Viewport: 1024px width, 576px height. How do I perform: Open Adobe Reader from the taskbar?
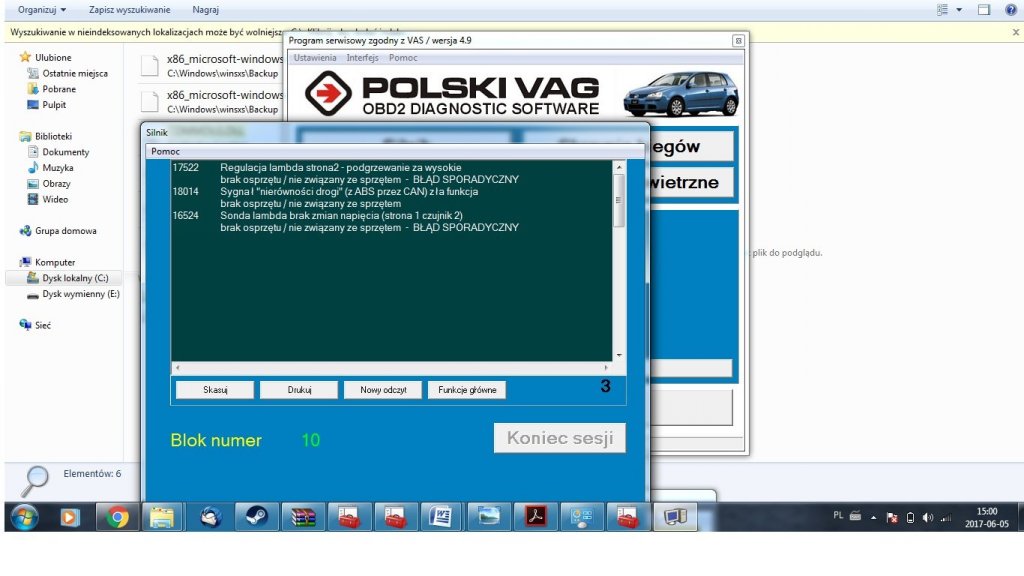coord(536,517)
